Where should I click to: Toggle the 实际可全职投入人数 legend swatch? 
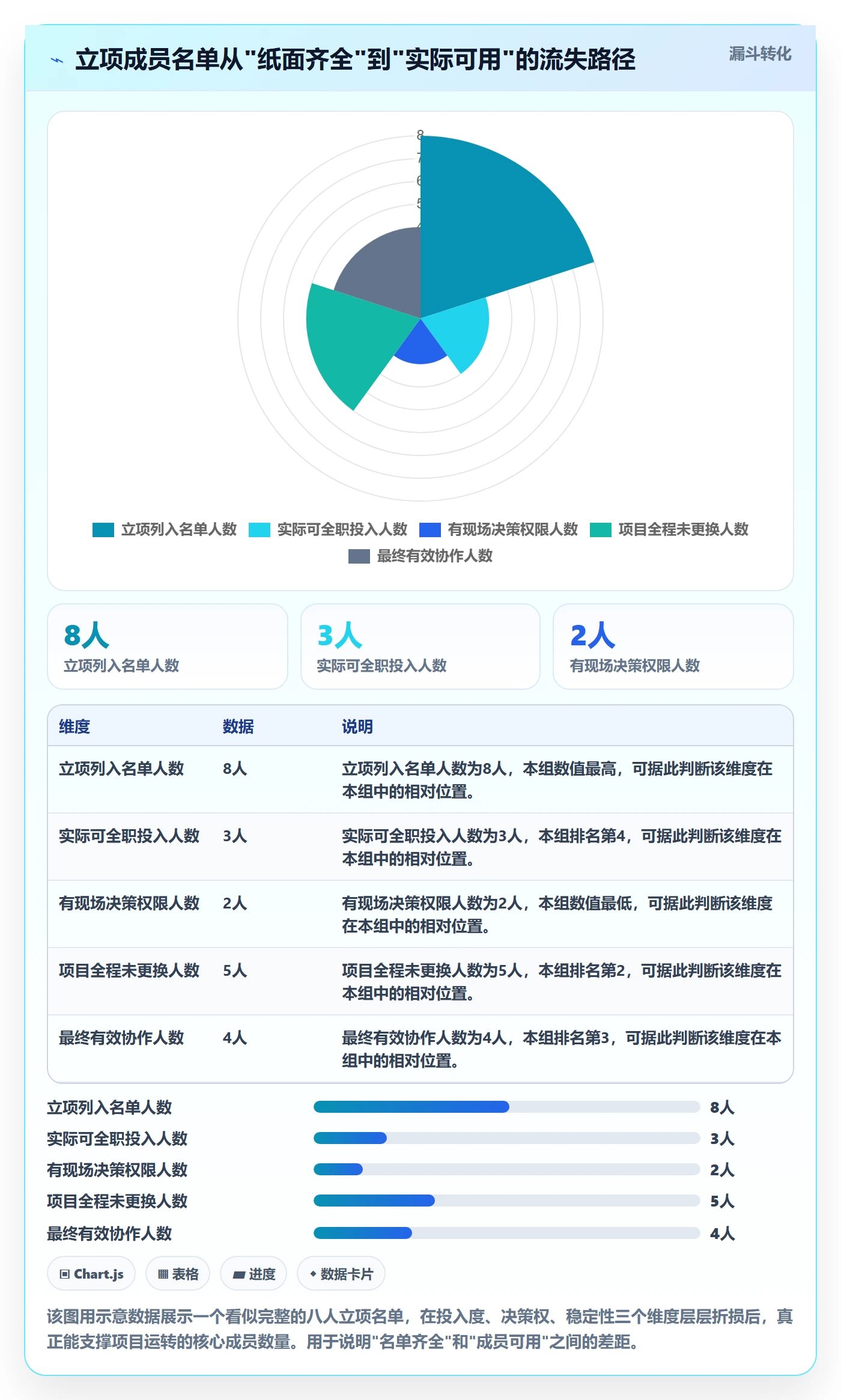(260, 530)
